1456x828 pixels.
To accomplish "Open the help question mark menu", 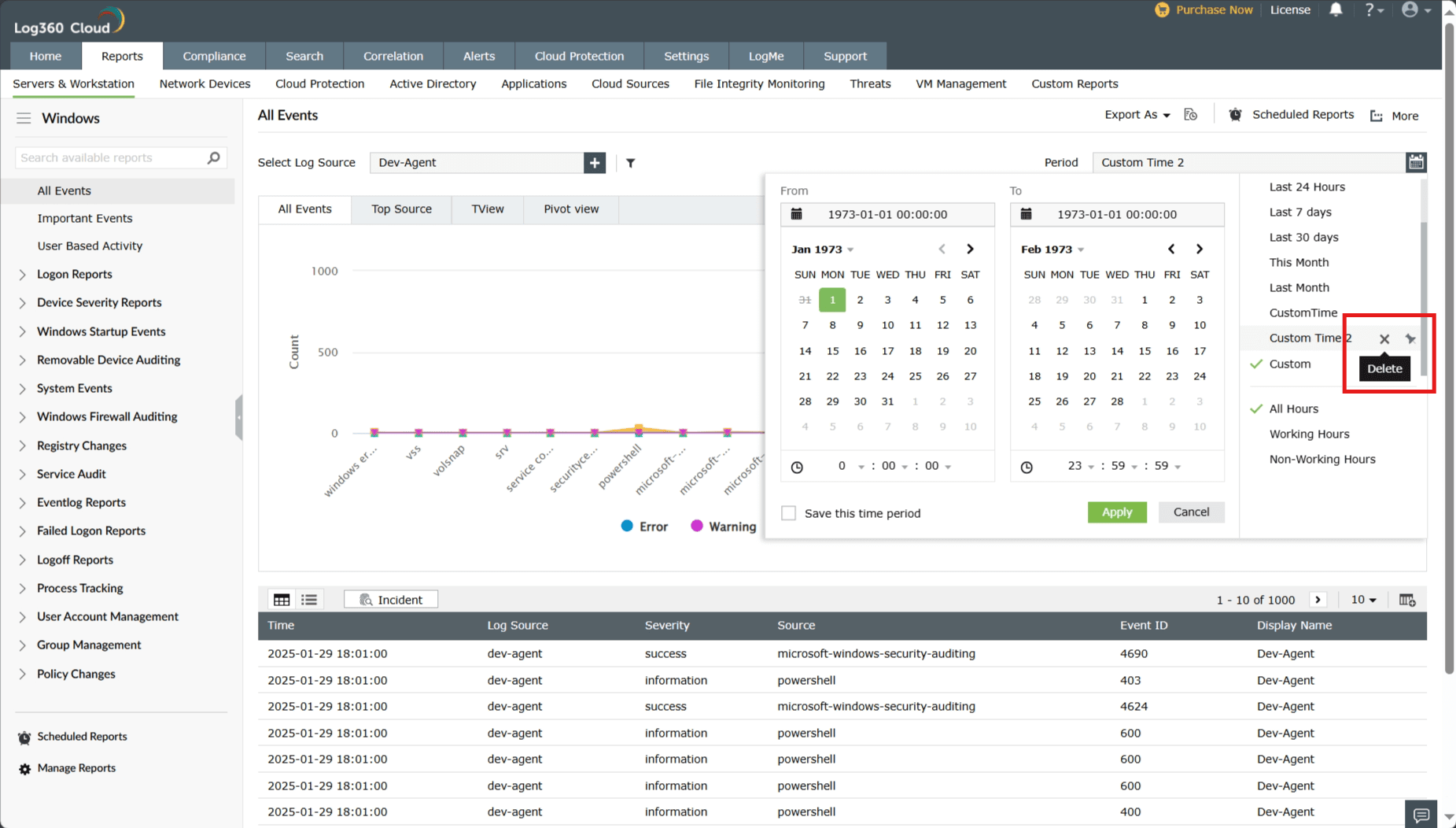I will tap(1373, 10).
